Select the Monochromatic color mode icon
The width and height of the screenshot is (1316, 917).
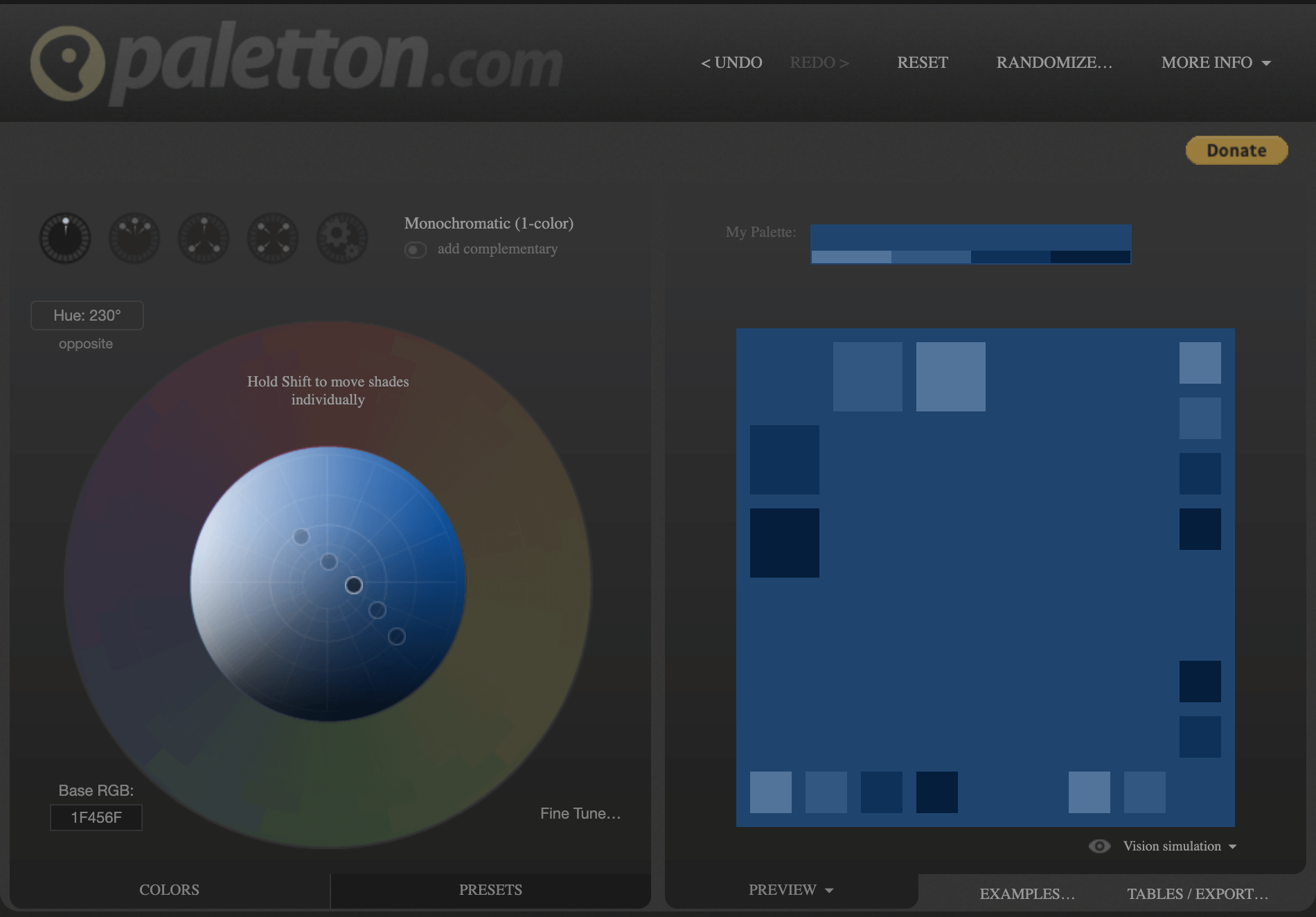tap(65, 238)
